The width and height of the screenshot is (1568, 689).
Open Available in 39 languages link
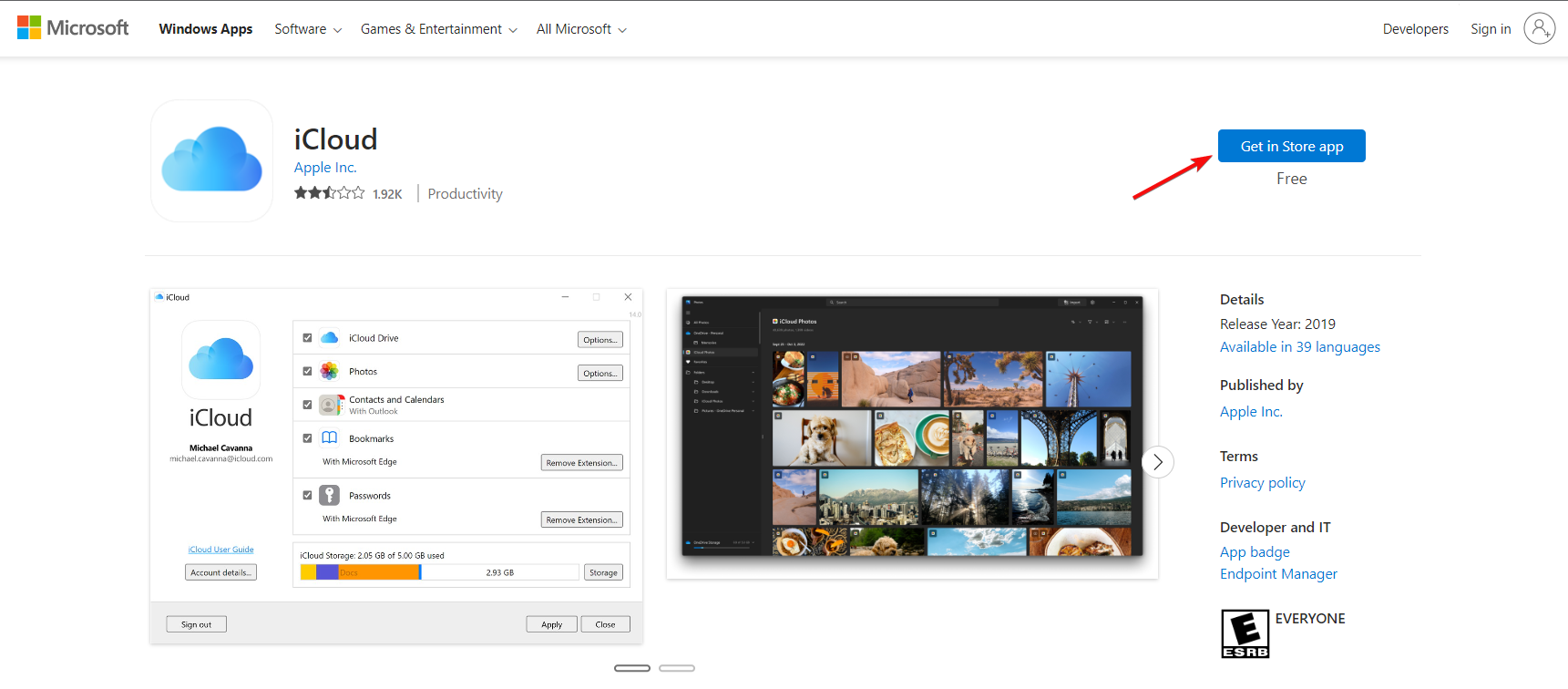coord(1299,347)
